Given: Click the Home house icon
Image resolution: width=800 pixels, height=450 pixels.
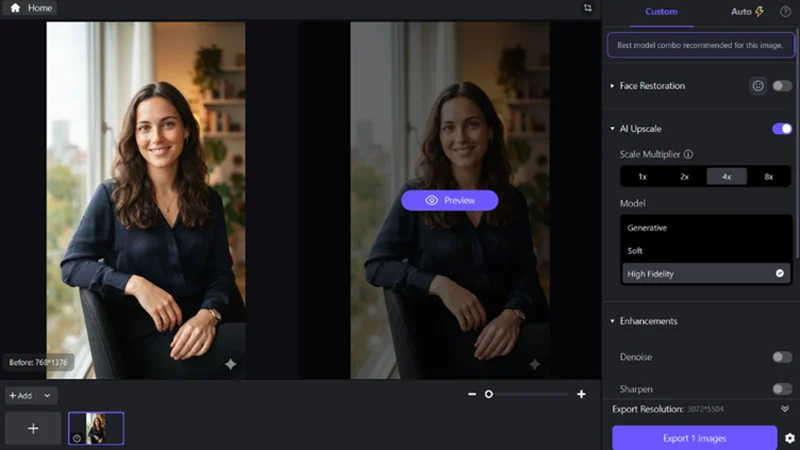Looking at the screenshot, I should (15, 8).
